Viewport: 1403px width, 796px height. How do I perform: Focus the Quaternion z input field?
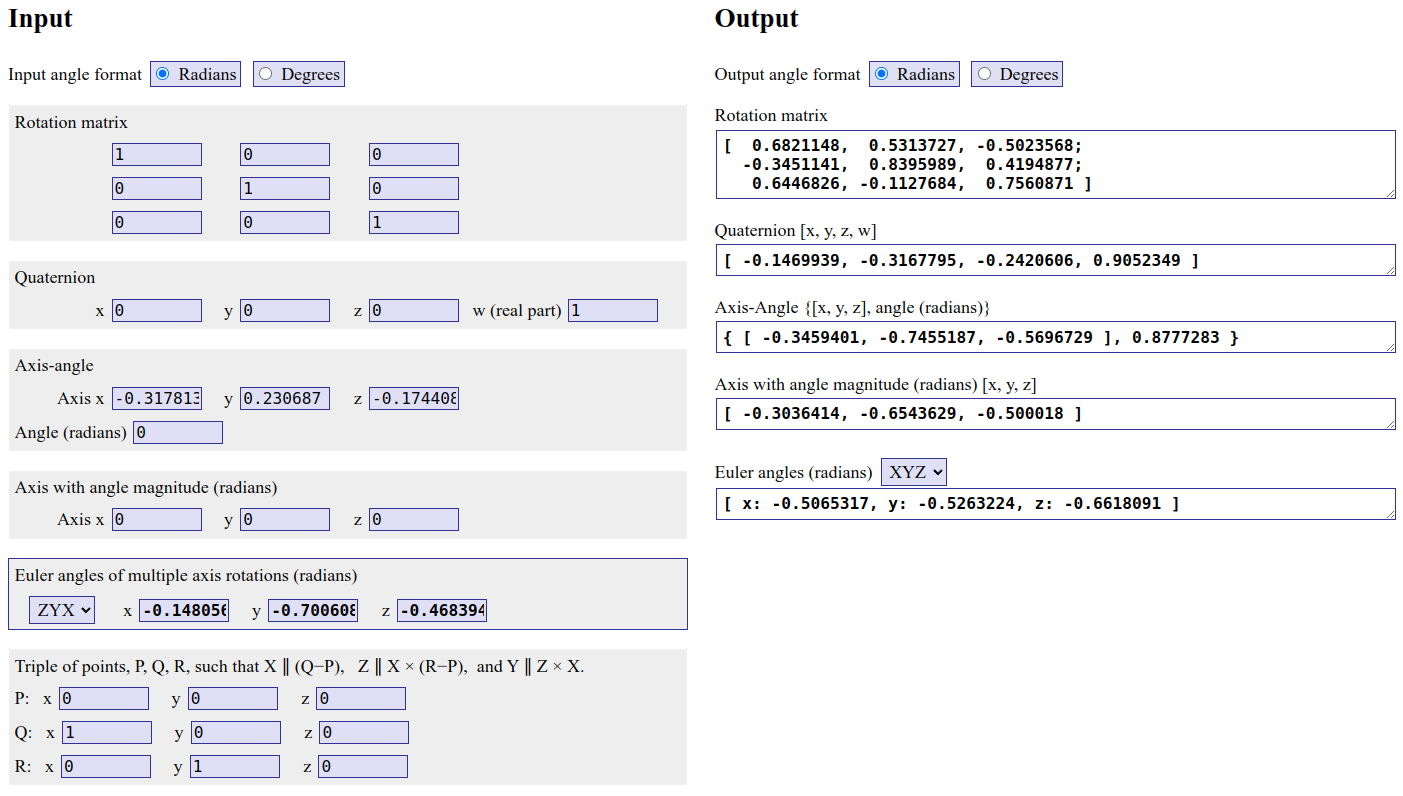(x=414, y=310)
